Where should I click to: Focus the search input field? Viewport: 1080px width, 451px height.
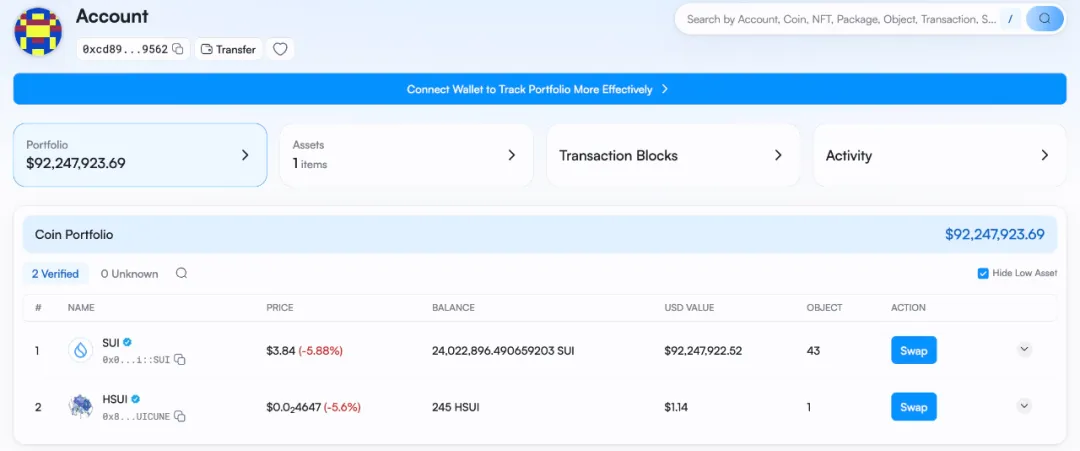pos(840,19)
